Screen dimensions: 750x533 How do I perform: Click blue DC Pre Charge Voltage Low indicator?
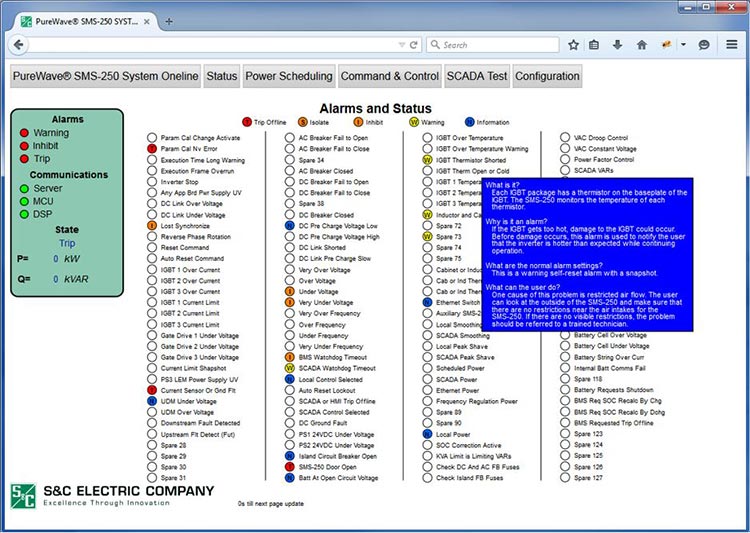tap(289, 225)
